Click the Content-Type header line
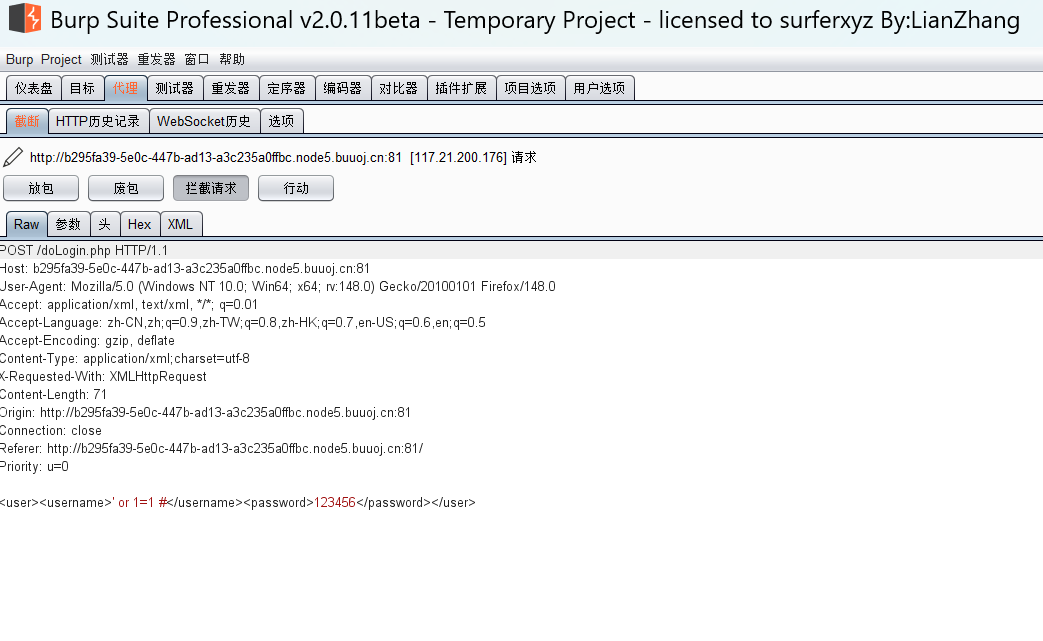This screenshot has height=641, width=1043. coord(125,358)
